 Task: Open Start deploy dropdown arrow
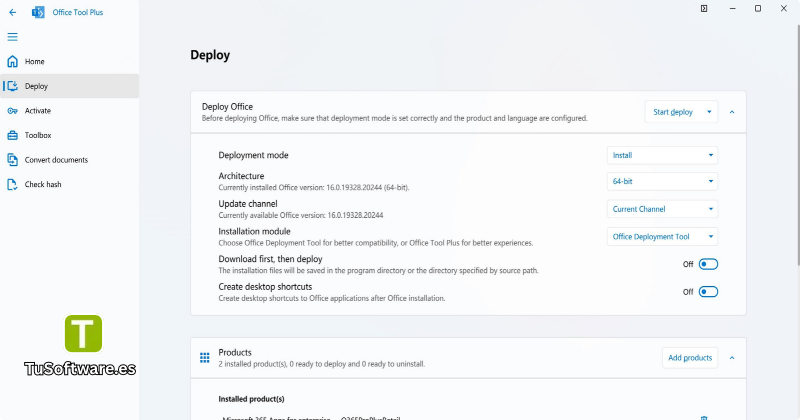(709, 112)
